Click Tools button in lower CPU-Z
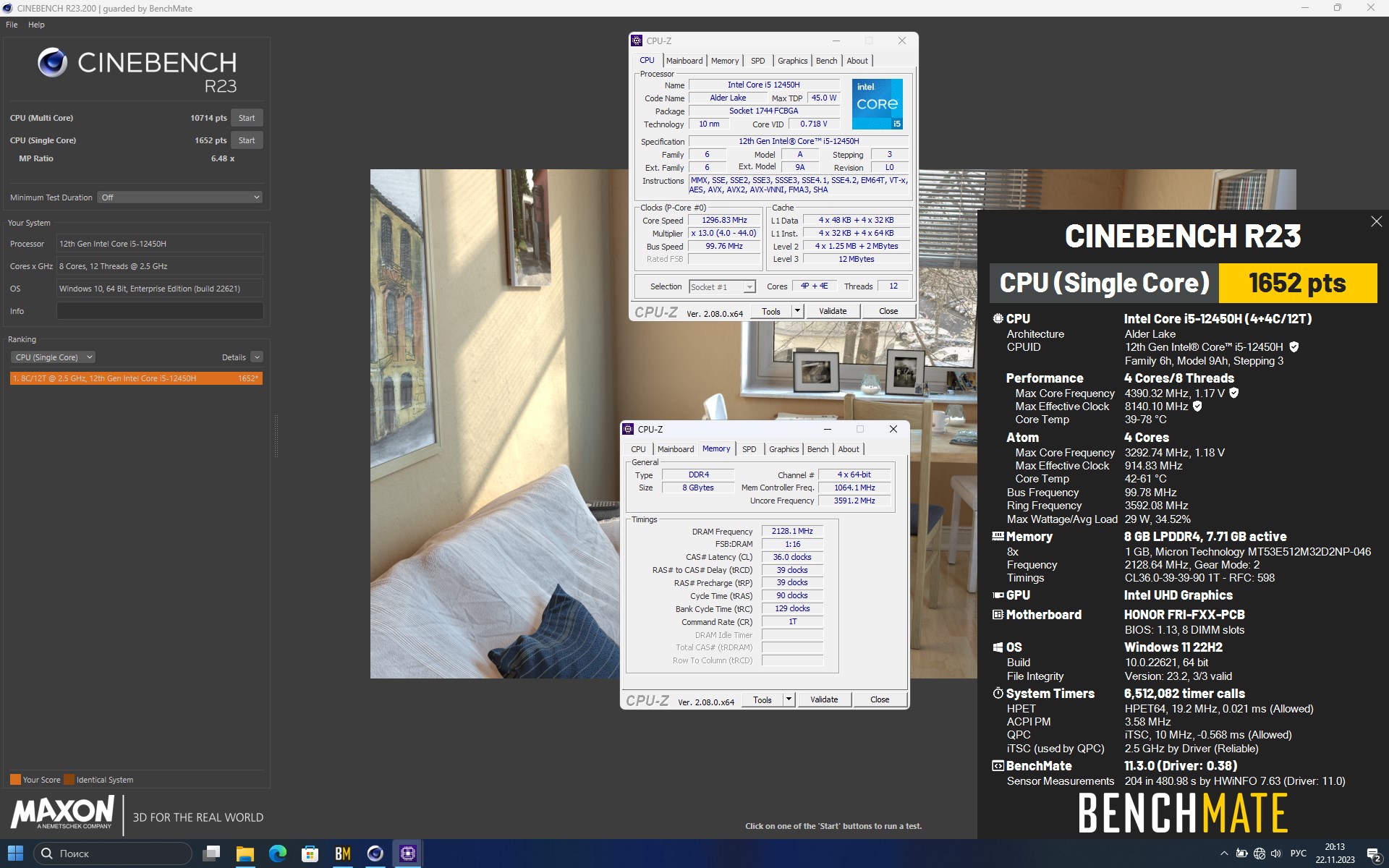Viewport: 1389px width, 868px height. coord(763,699)
